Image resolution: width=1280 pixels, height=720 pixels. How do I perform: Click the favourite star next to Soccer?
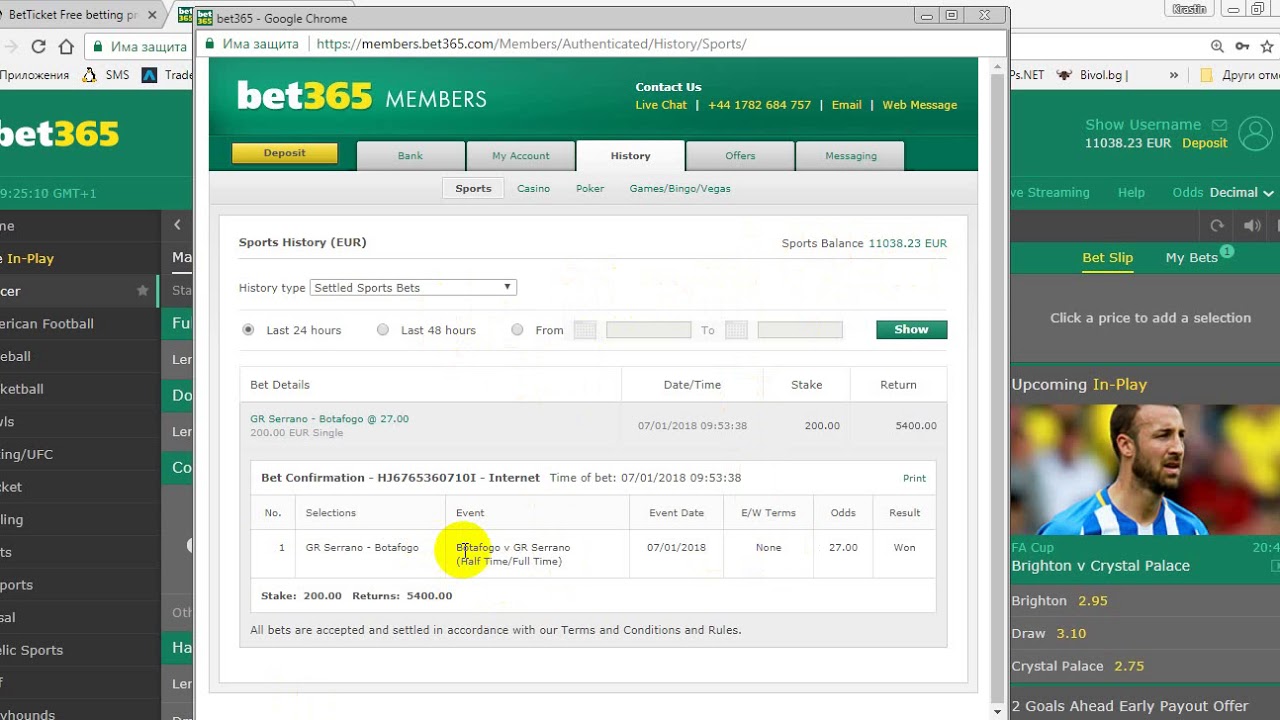[142, 291]
